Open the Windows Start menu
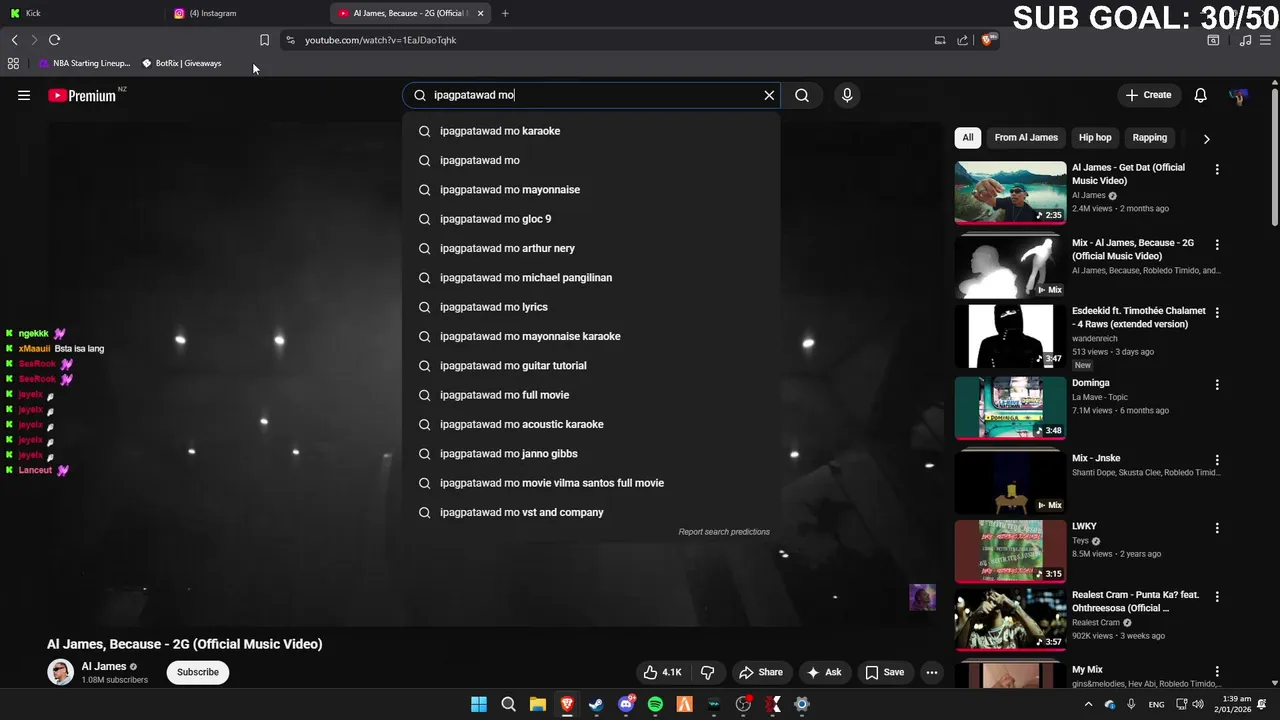Image resolution: width=1280 pixels, height=720 pixels. coord(479,704)
